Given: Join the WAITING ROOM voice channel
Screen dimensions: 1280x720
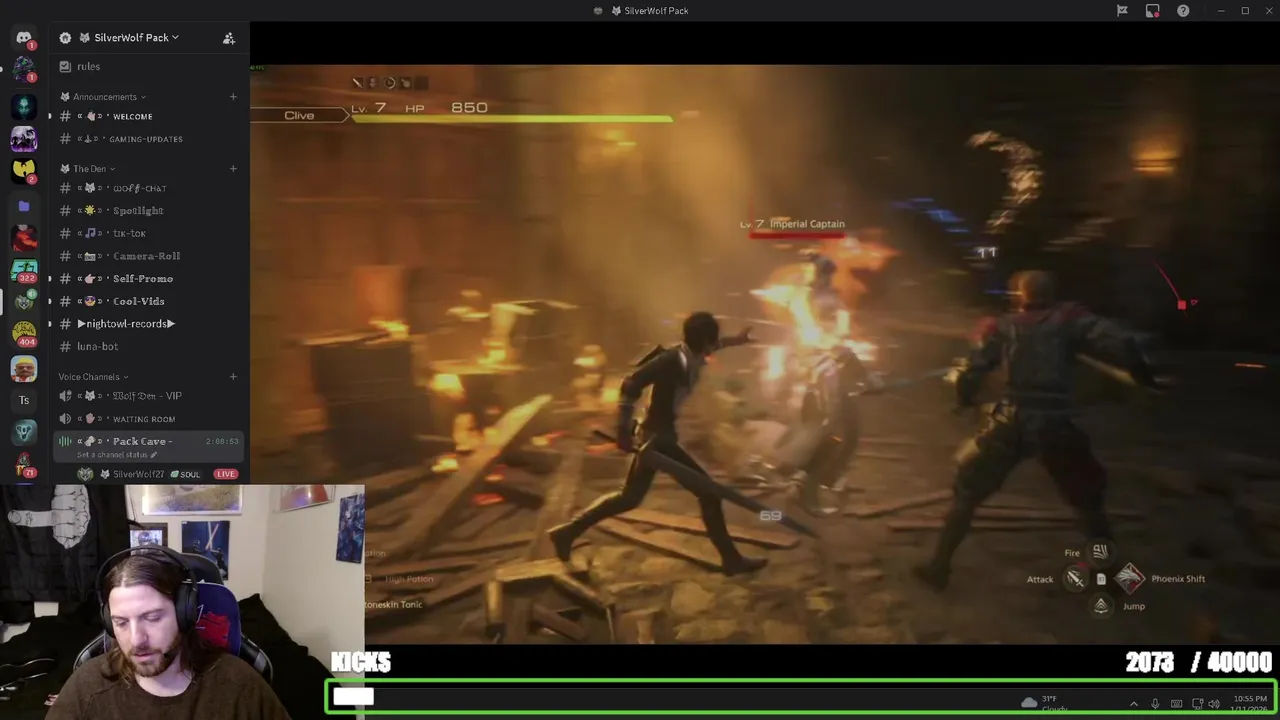Looking at the screenshot, I should tap(147, 419).
